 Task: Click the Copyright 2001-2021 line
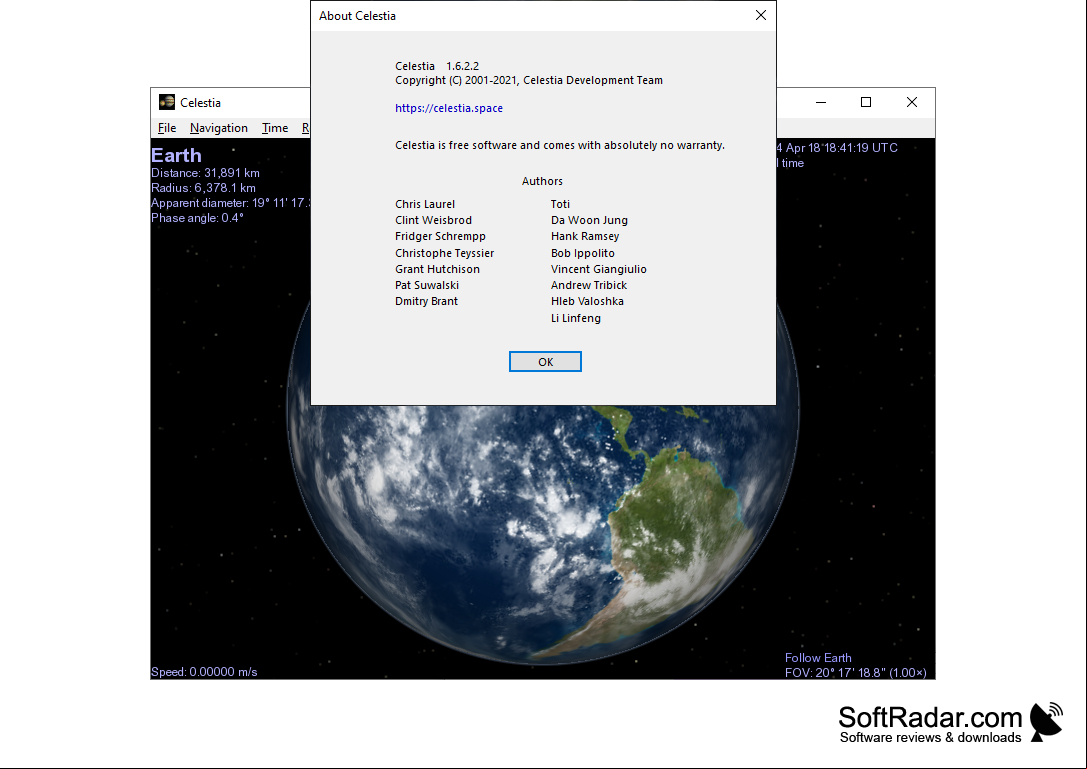[x=529, y=80]
